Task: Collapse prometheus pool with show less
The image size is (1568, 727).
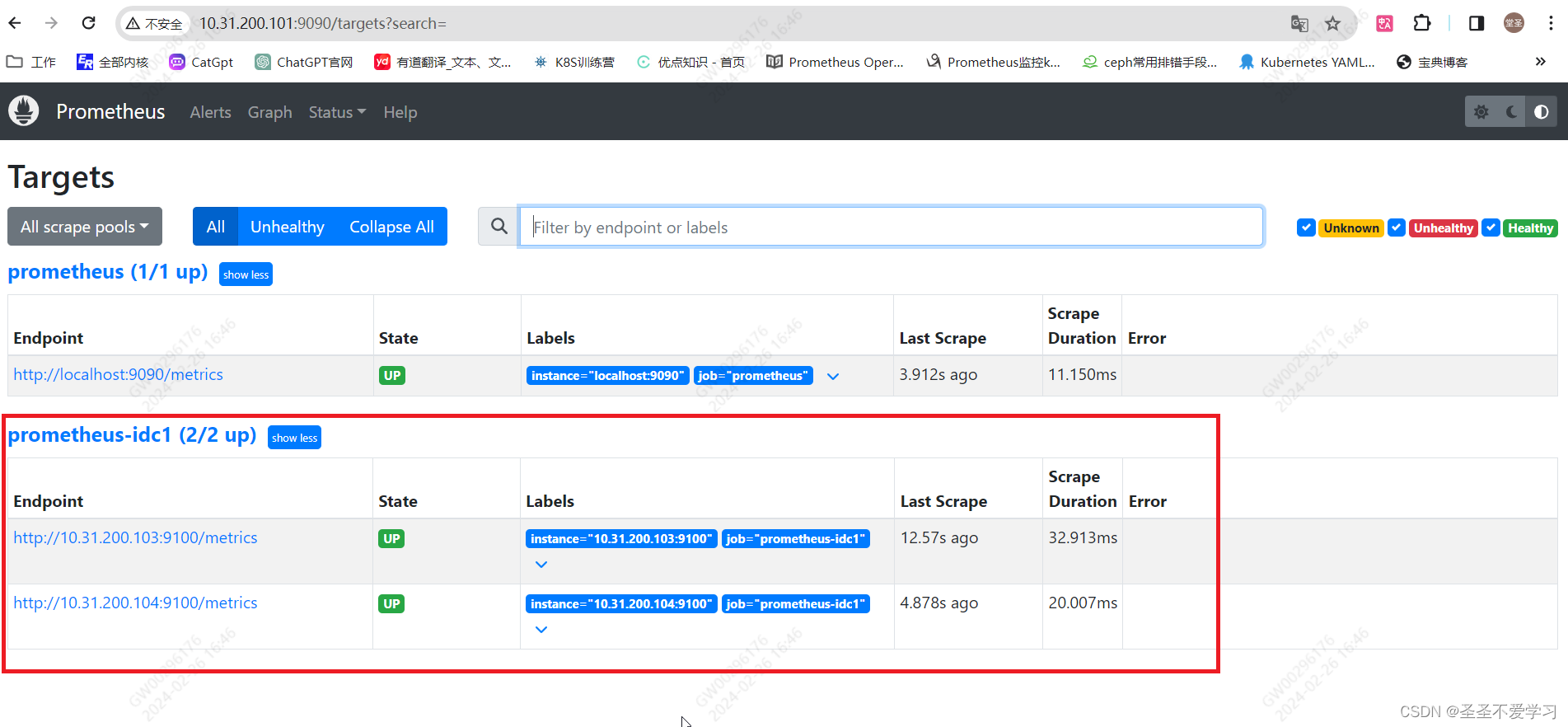Action: click(x=246, y=274)
